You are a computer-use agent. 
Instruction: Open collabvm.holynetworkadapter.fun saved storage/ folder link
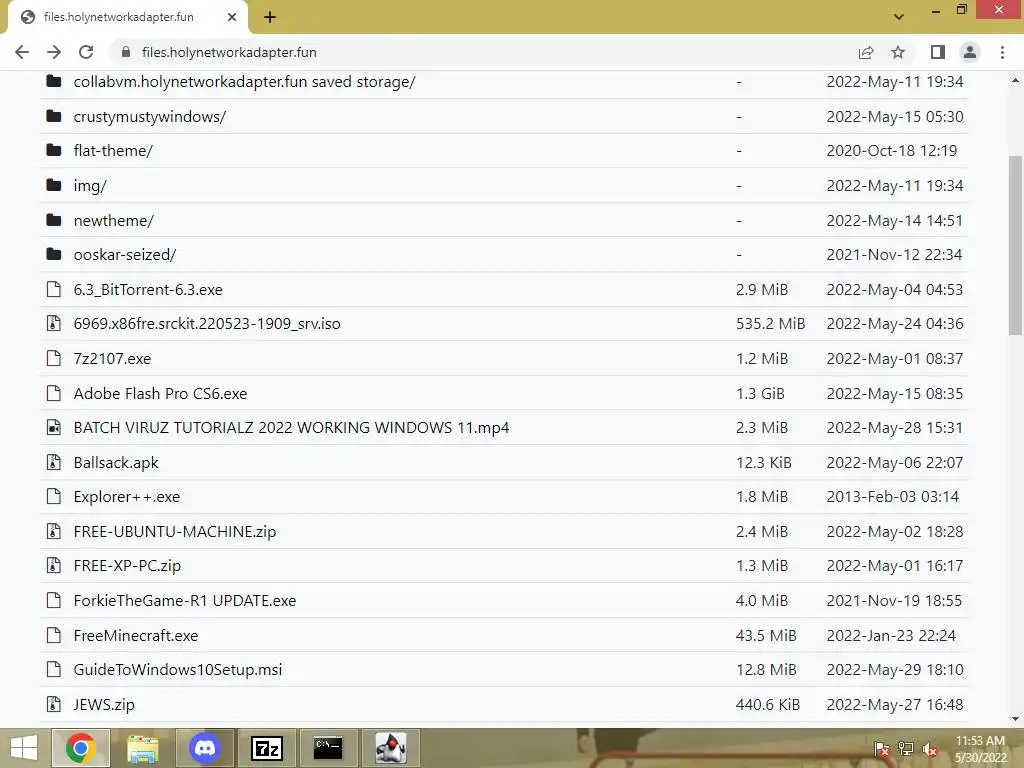(244, 82)
